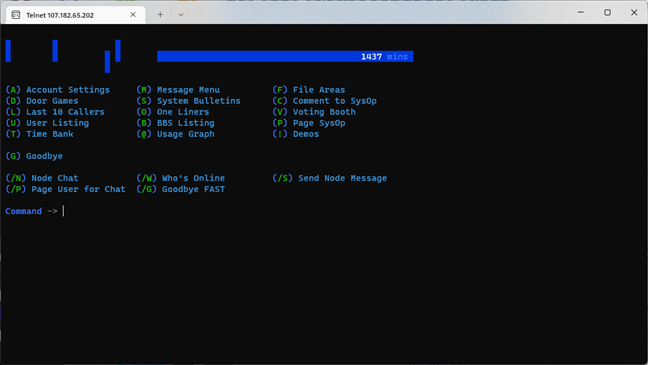This screenshot has width=648, height=365.
Task: Click the (/G) Goodbye FAST entry
Action: coord(181,189)
